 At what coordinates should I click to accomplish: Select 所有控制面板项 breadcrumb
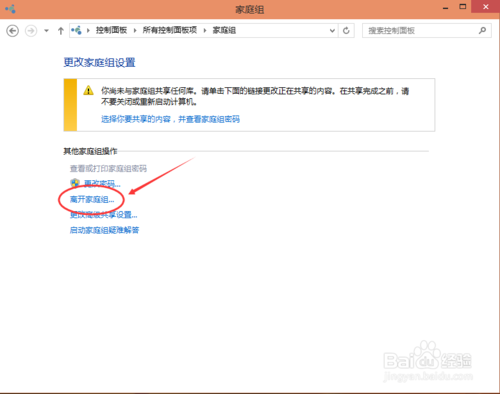(x=170, y=30)
